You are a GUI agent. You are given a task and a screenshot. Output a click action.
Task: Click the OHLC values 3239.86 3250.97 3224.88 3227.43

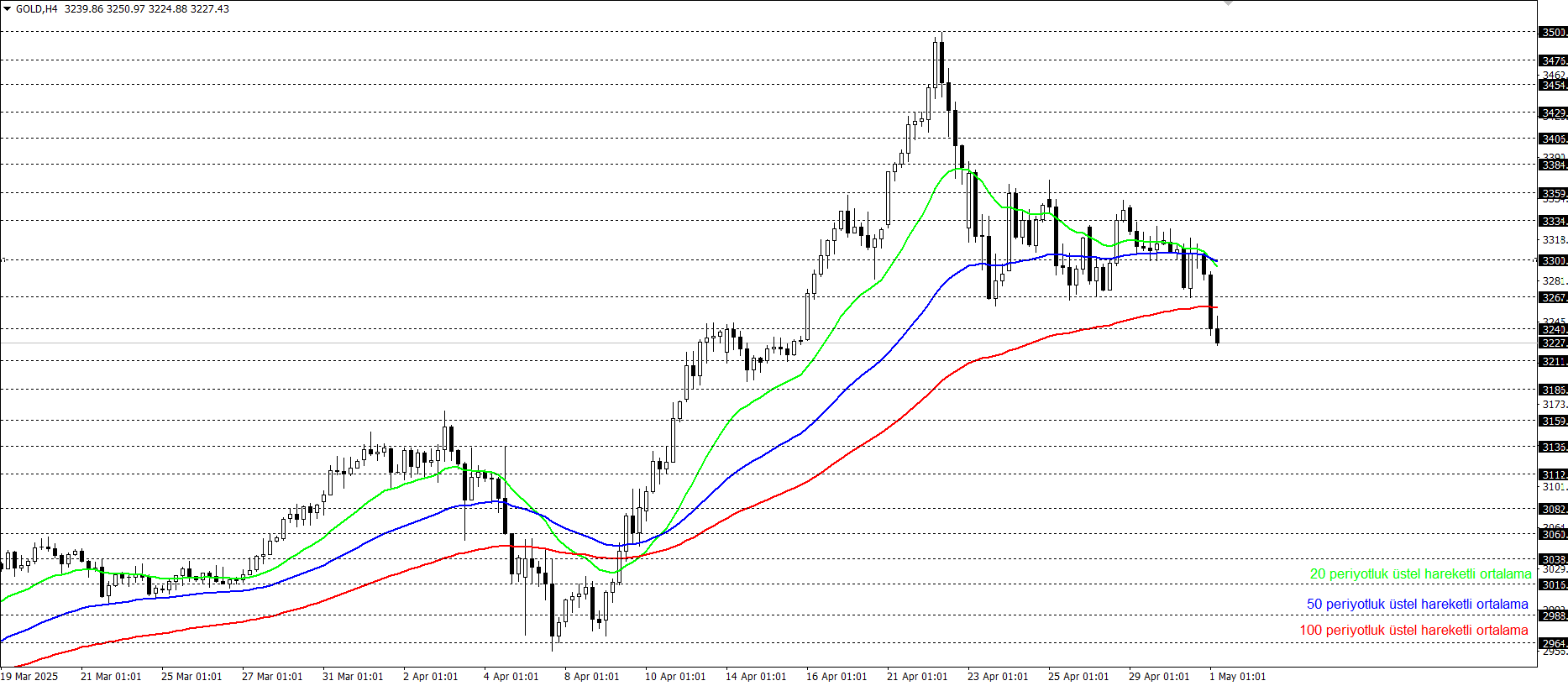(147, 8)
